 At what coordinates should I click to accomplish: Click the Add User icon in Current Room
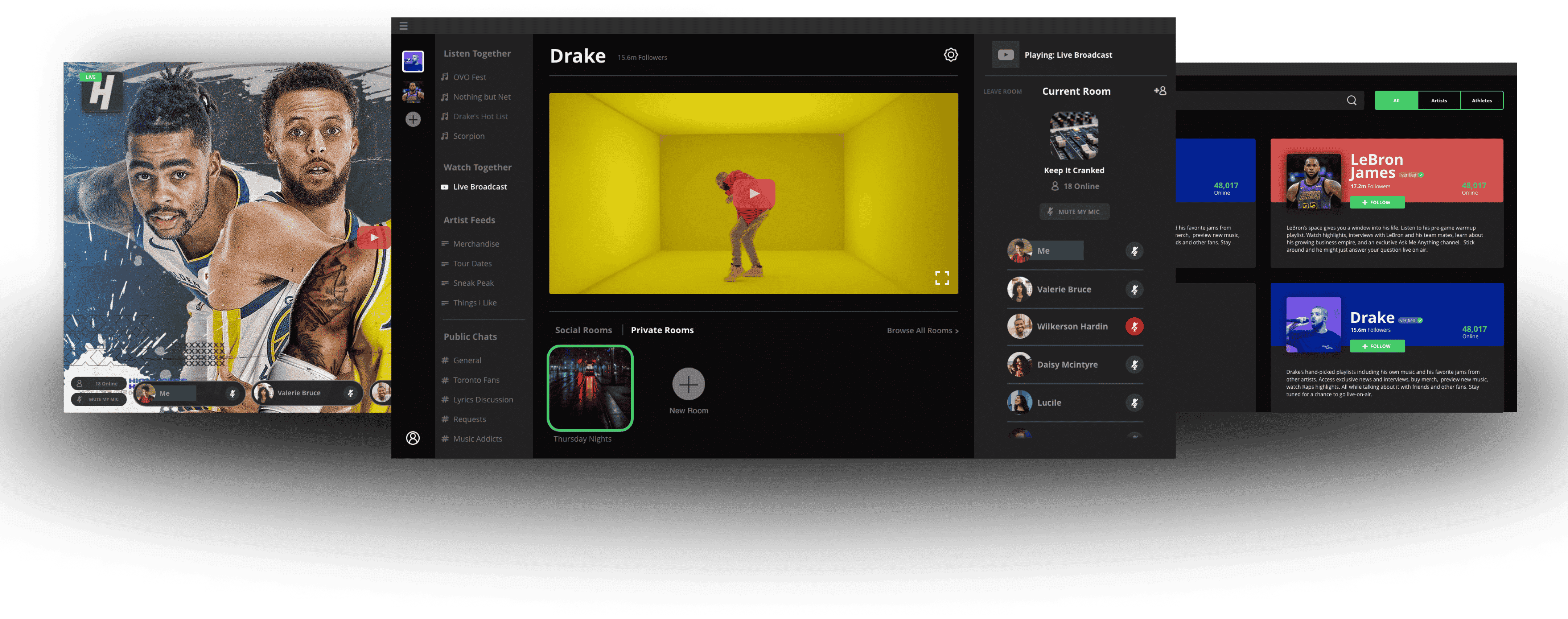(1159, 91)
